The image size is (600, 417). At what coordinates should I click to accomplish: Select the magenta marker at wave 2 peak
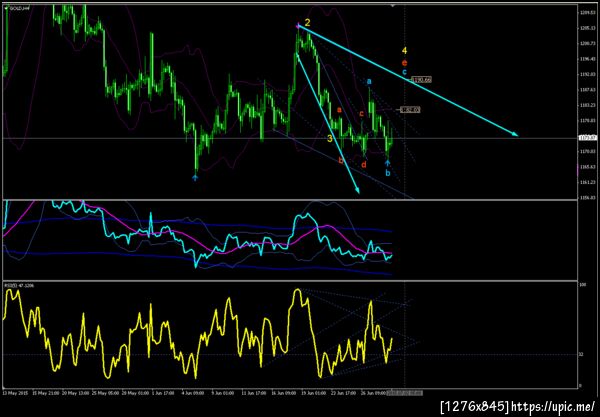[298, 26]
